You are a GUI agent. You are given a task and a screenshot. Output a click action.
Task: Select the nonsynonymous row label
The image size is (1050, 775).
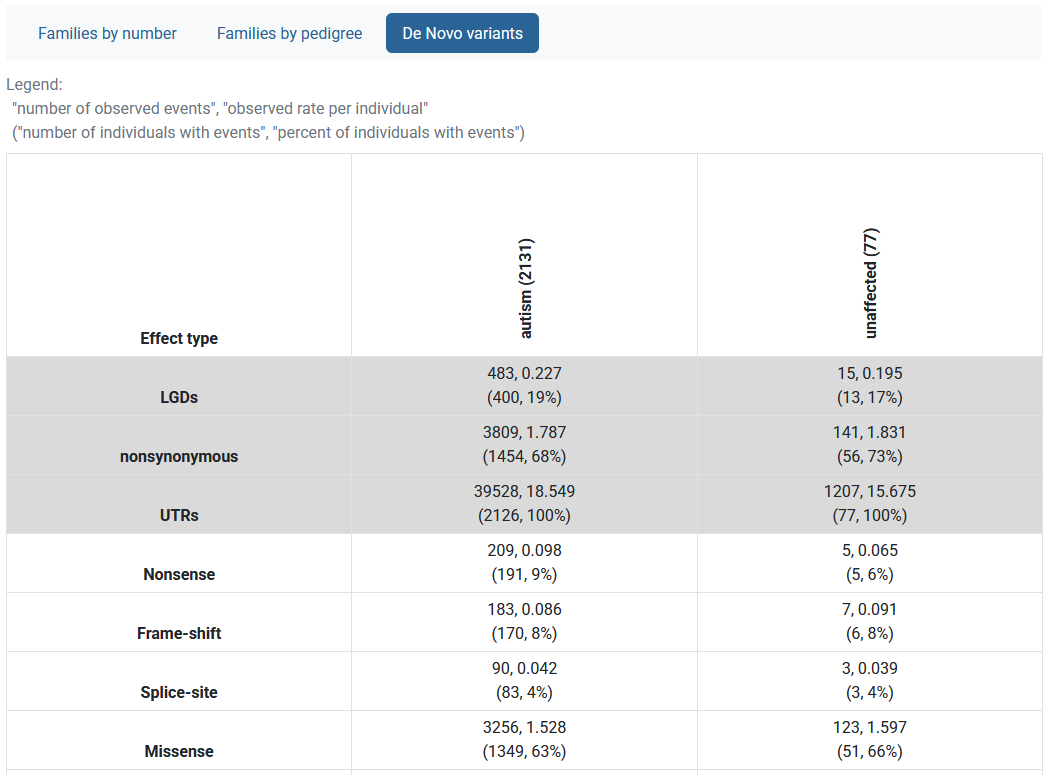tap(179, 456)
